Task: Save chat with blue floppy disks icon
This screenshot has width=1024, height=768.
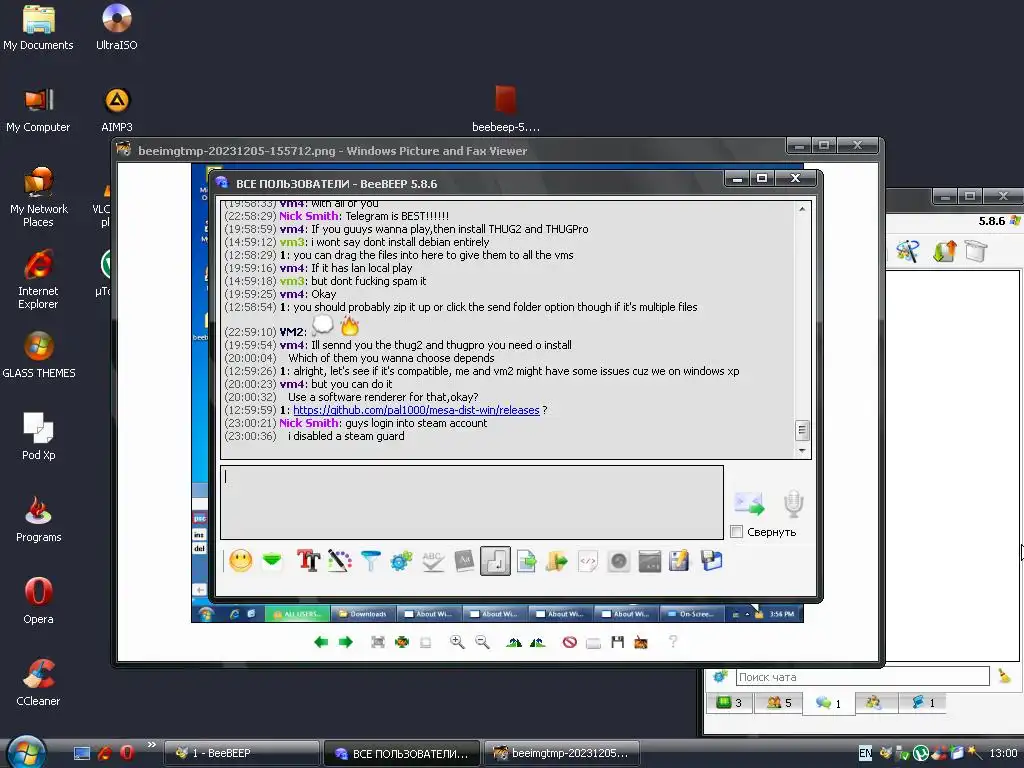Action: click(x=711, y=561)
